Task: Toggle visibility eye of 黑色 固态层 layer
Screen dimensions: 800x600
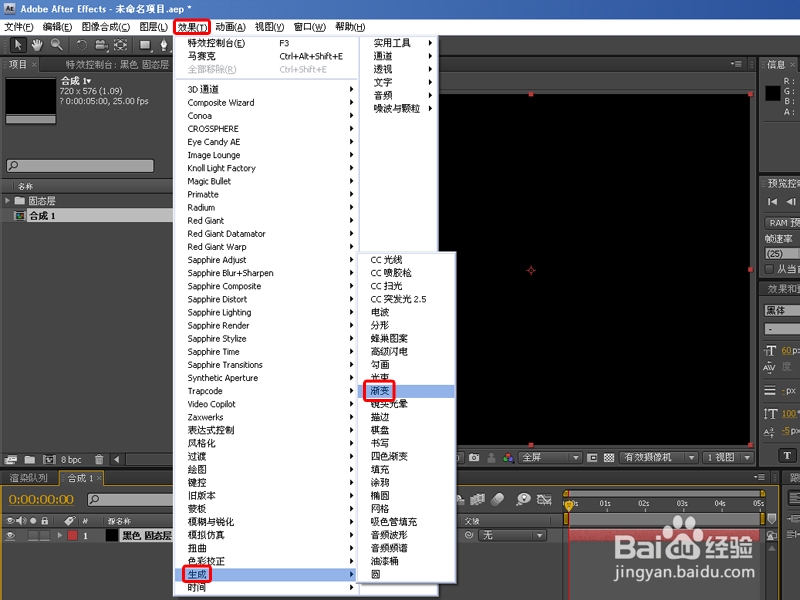Action: (10, 536)
